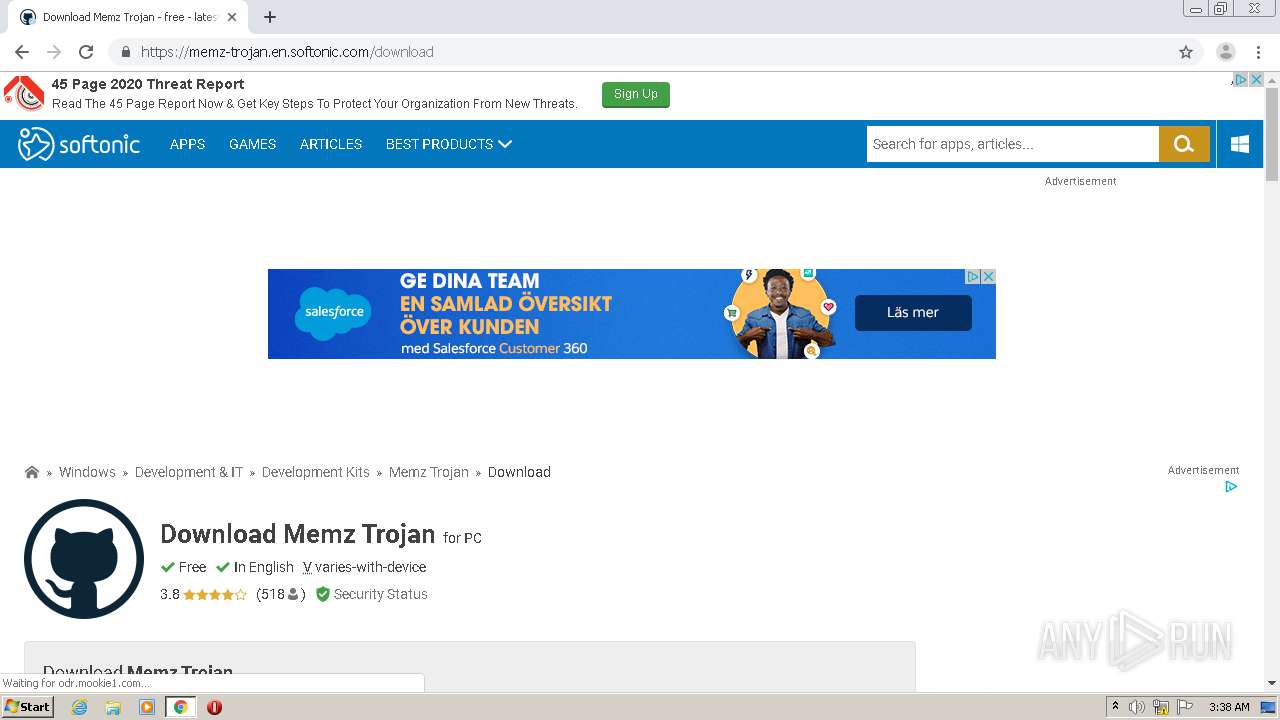Click the Chrome taskbar icon
Screen dimensions: 1280x720
[x=181, y=707]
